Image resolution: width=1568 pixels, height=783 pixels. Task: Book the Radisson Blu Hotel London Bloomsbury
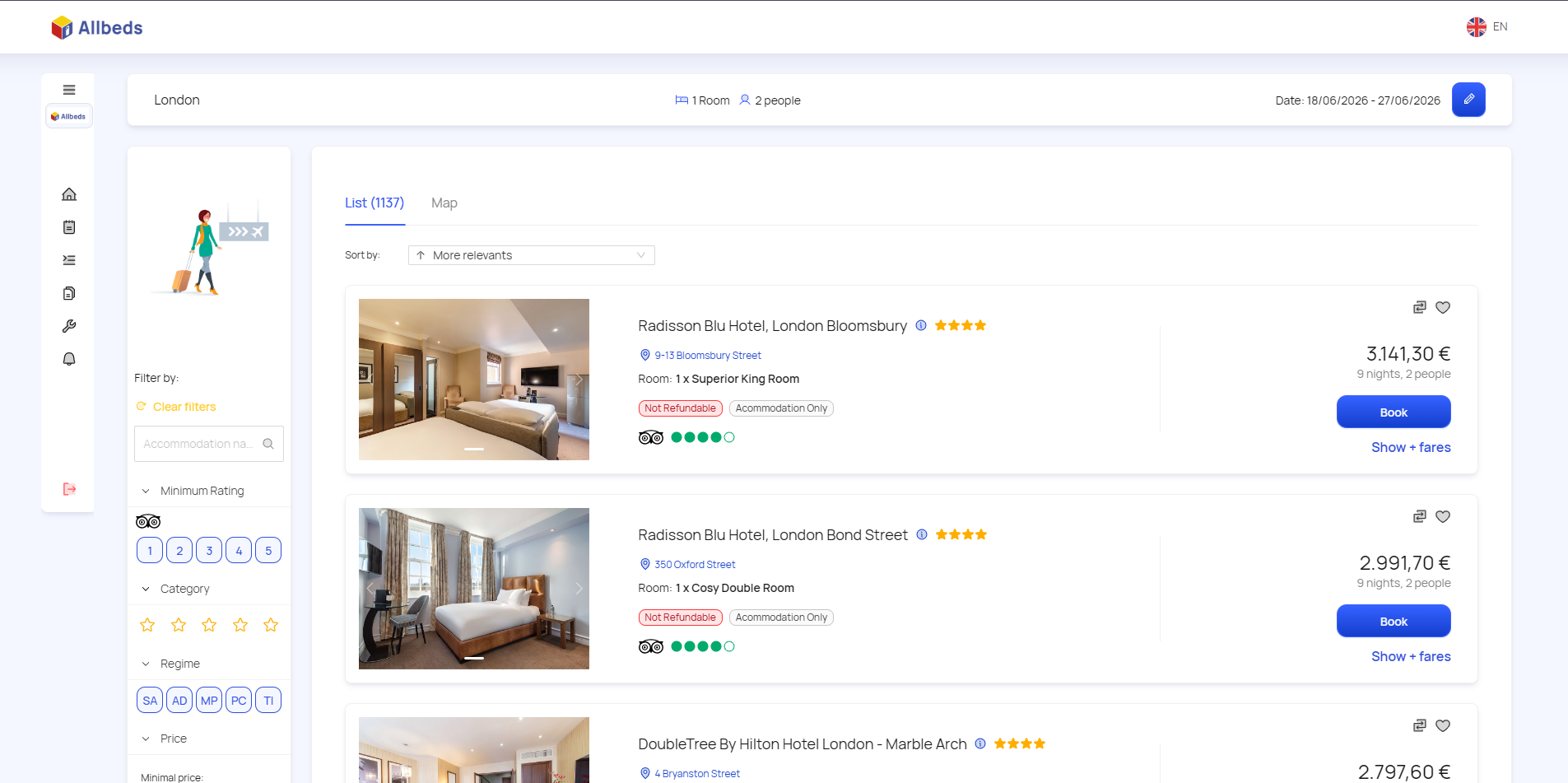(x=1394, y=412)
